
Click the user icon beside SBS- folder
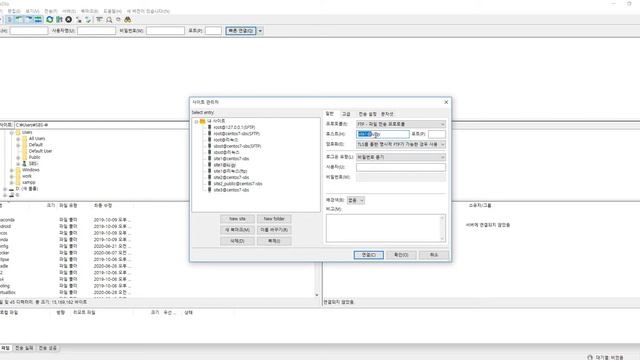24,164
